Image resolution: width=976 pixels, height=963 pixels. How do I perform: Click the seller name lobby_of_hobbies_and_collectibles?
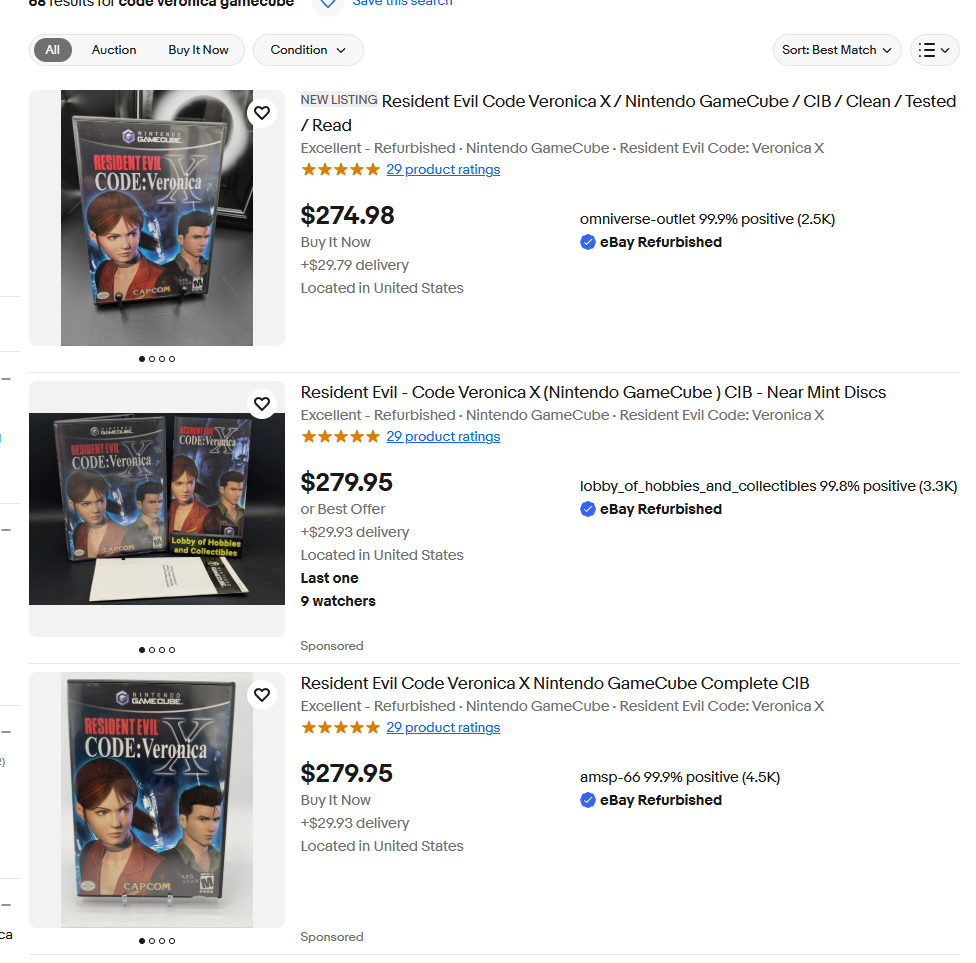[698, 486]
